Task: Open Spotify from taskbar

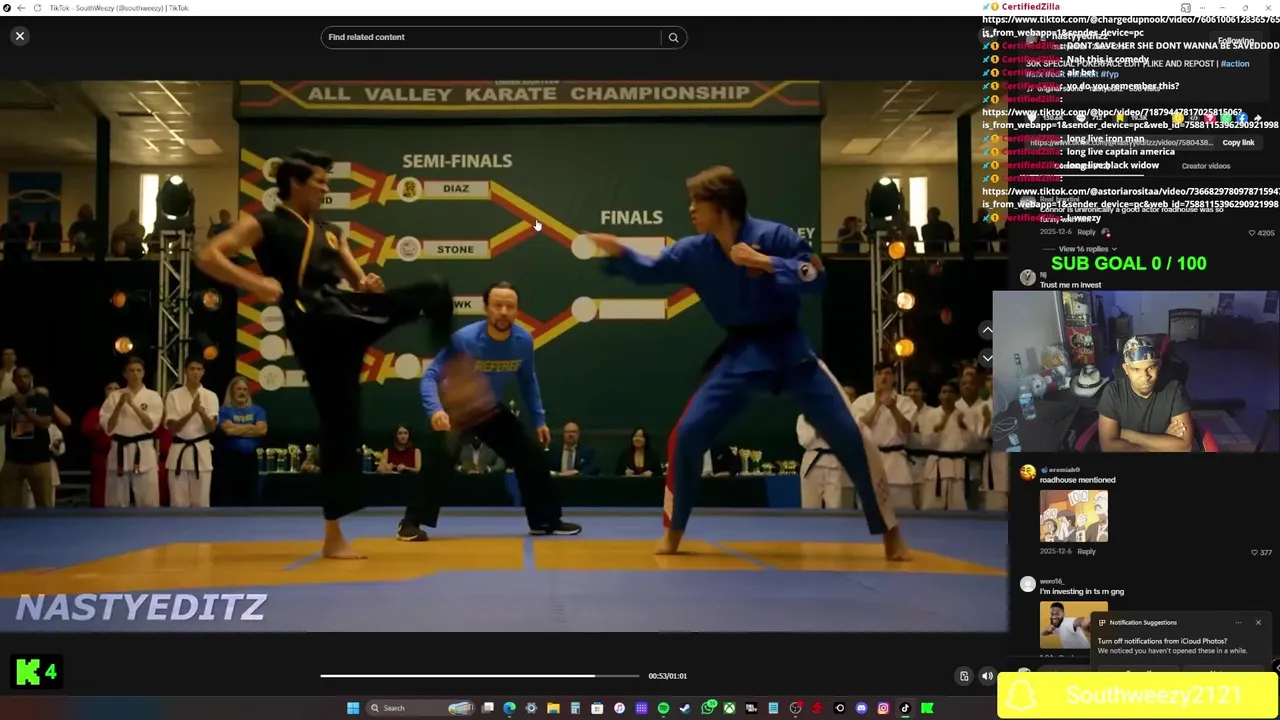Action: pos(663,708)
